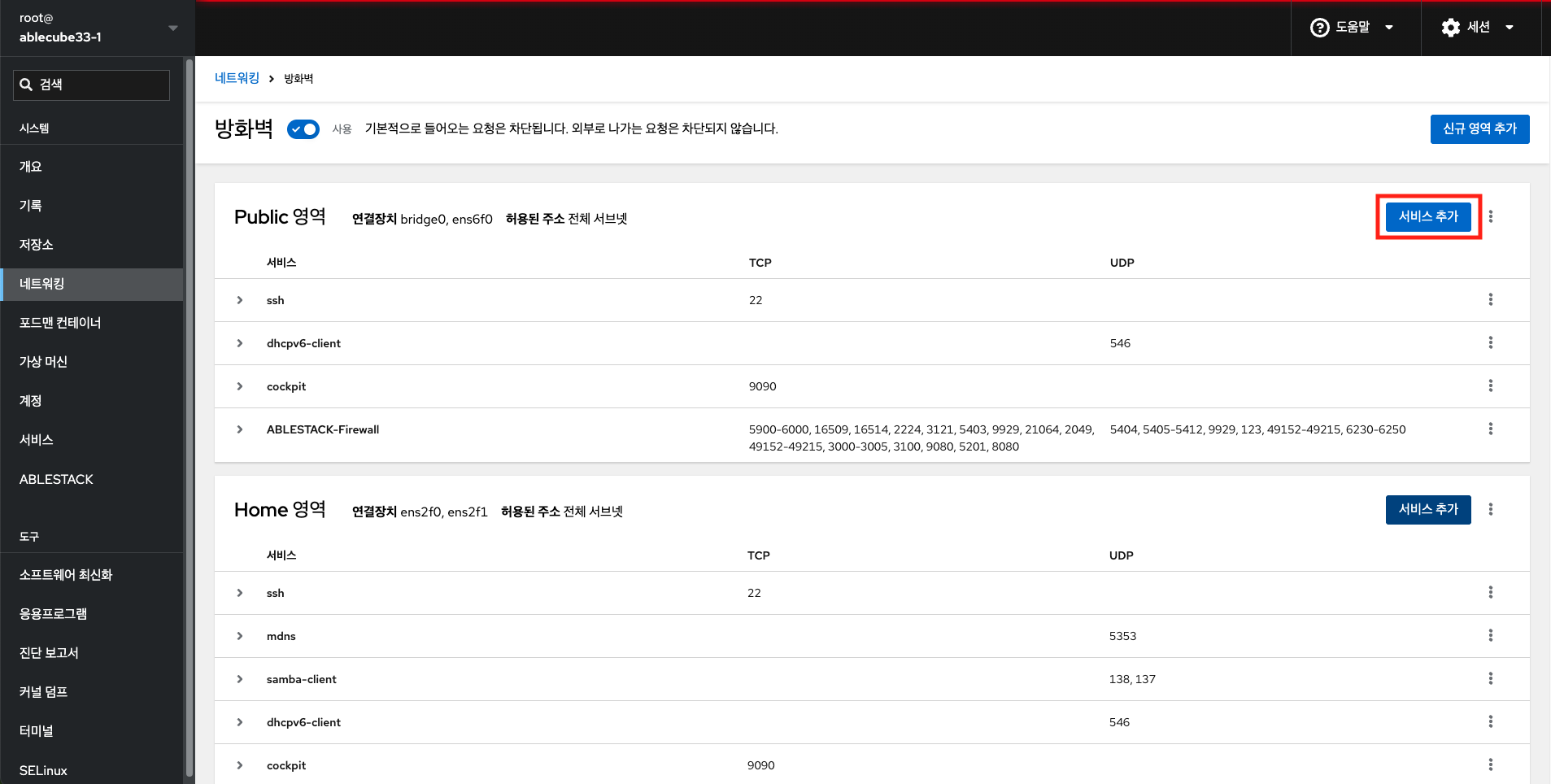This screenshot has height=784, width=1551.
Task: Open 기록 in the sidebar
Action: click(92, 206)
